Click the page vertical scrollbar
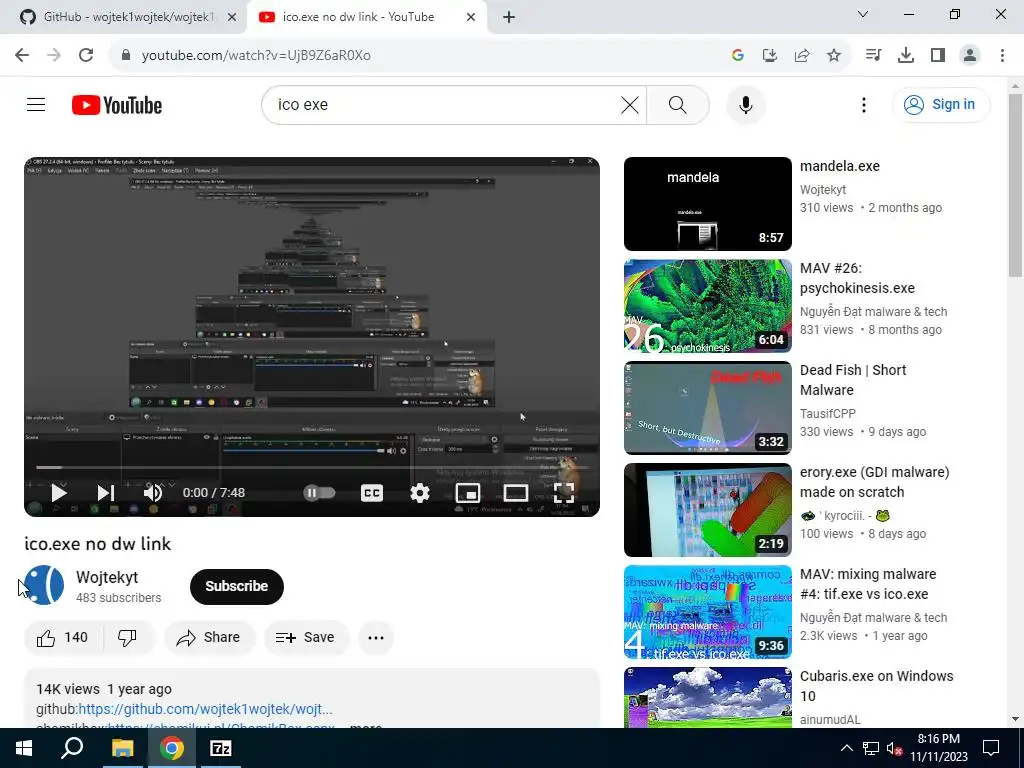 pos(1015,183)
